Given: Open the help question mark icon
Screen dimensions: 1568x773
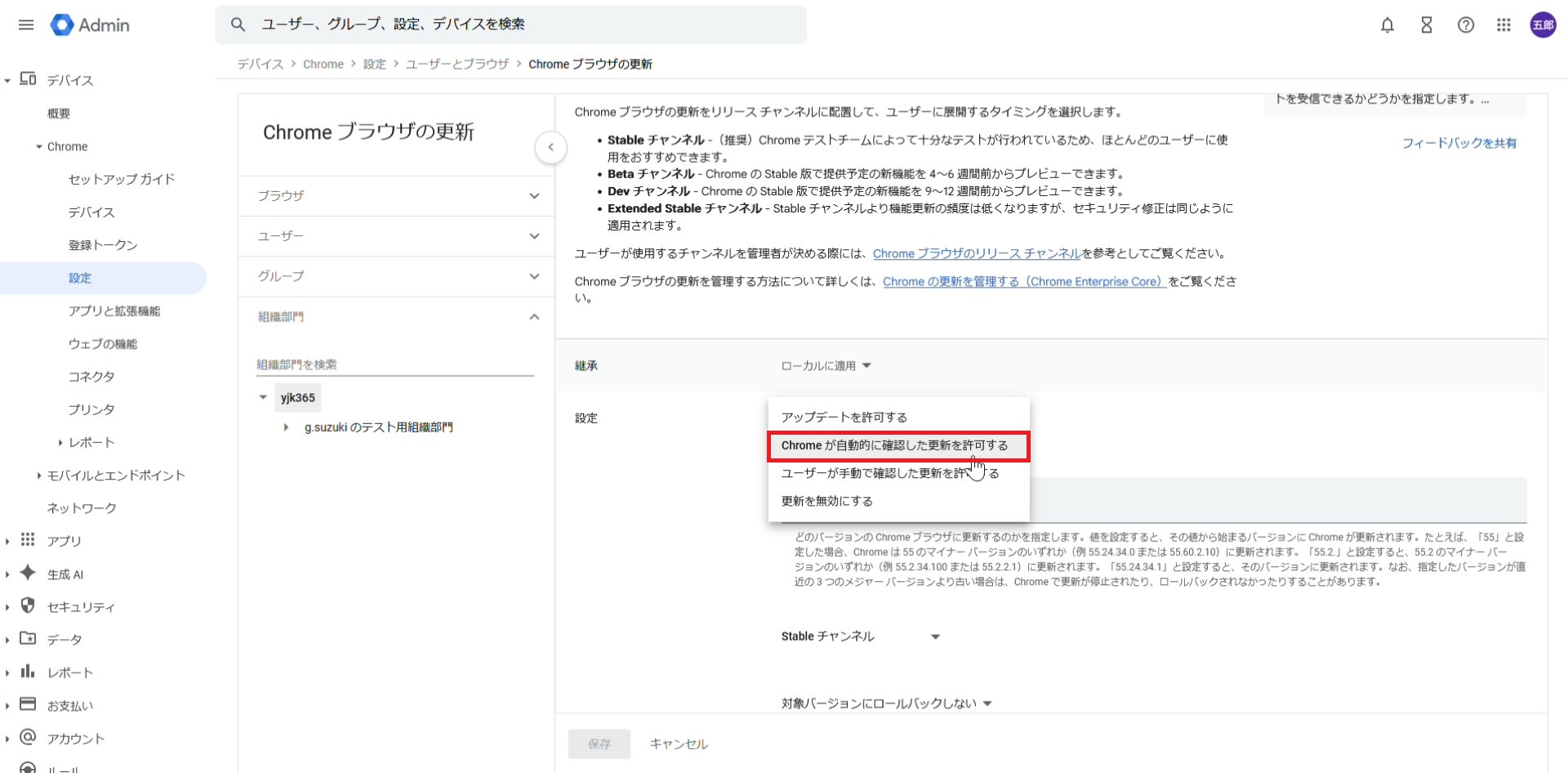Looking at the screenshot, I should 1465,25.
